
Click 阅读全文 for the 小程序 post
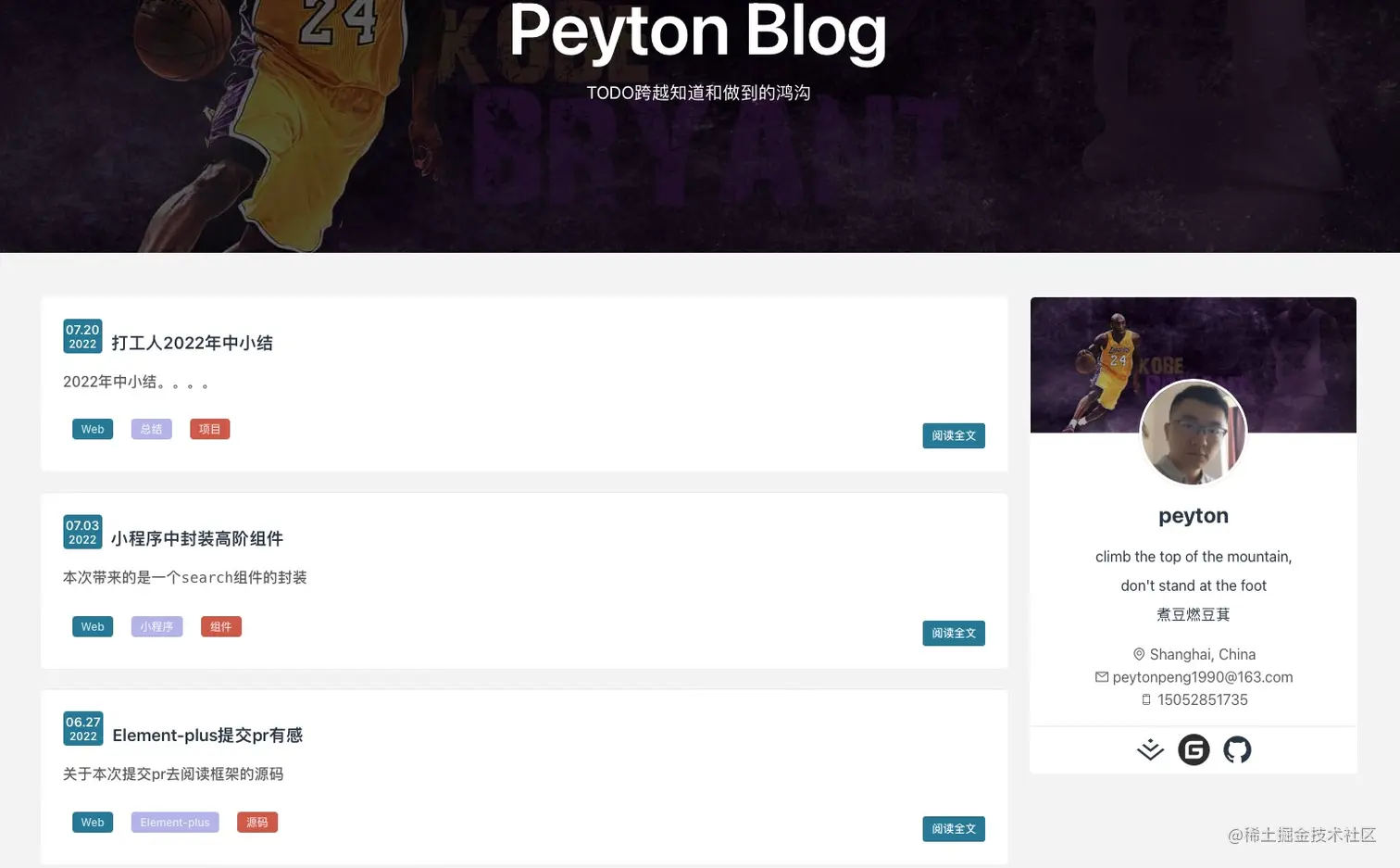pos(954,633)
